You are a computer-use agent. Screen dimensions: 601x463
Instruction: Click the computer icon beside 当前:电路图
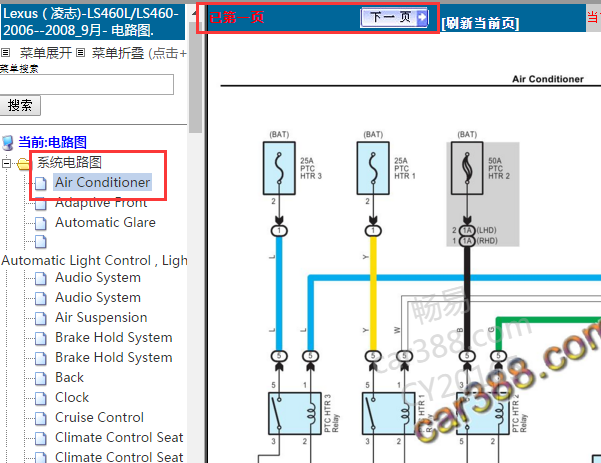tap(7, 143)
